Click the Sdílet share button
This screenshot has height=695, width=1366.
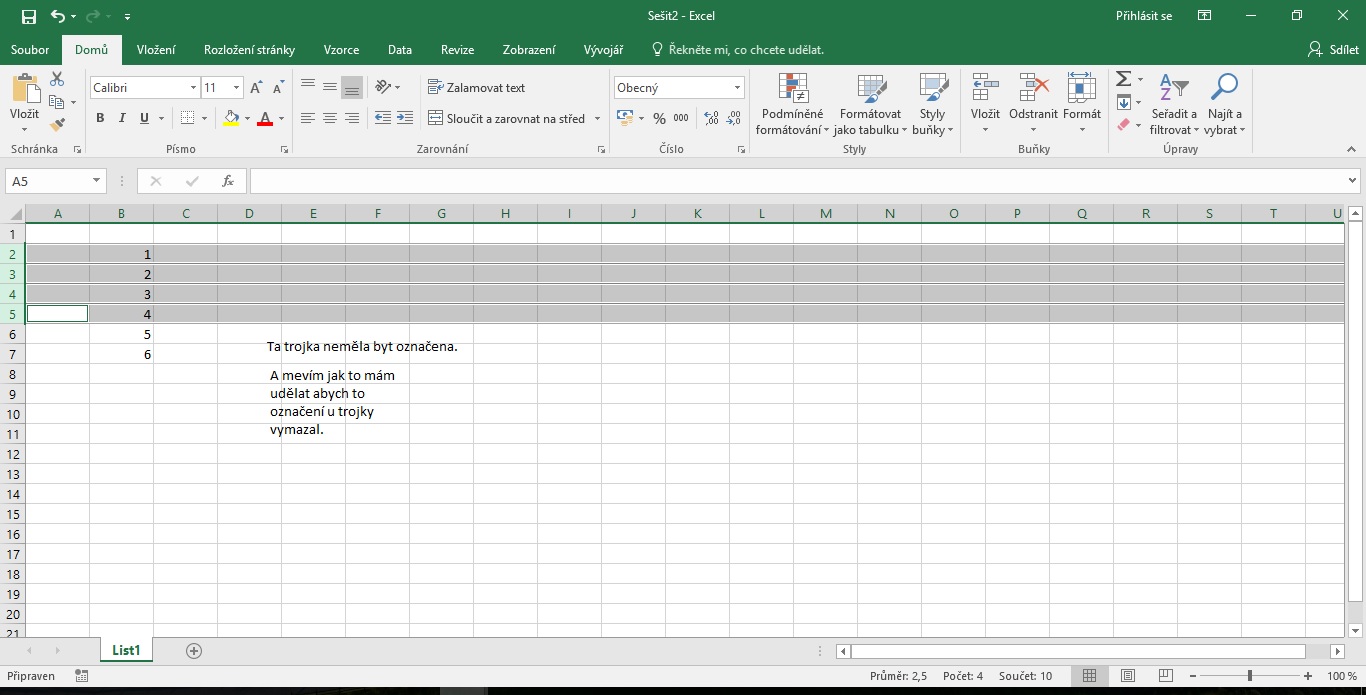click(1332, 50)
